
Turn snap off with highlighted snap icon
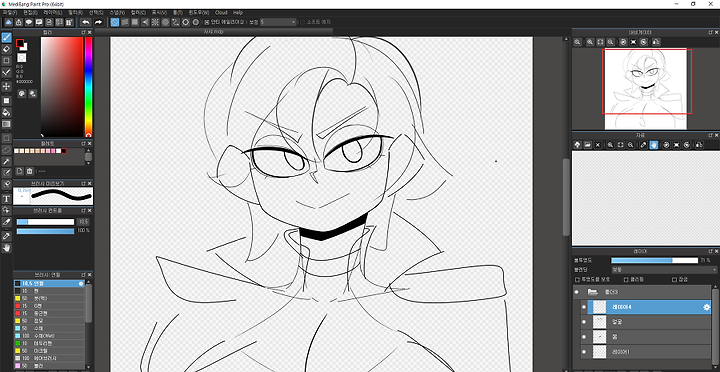[x=115, y=22]
